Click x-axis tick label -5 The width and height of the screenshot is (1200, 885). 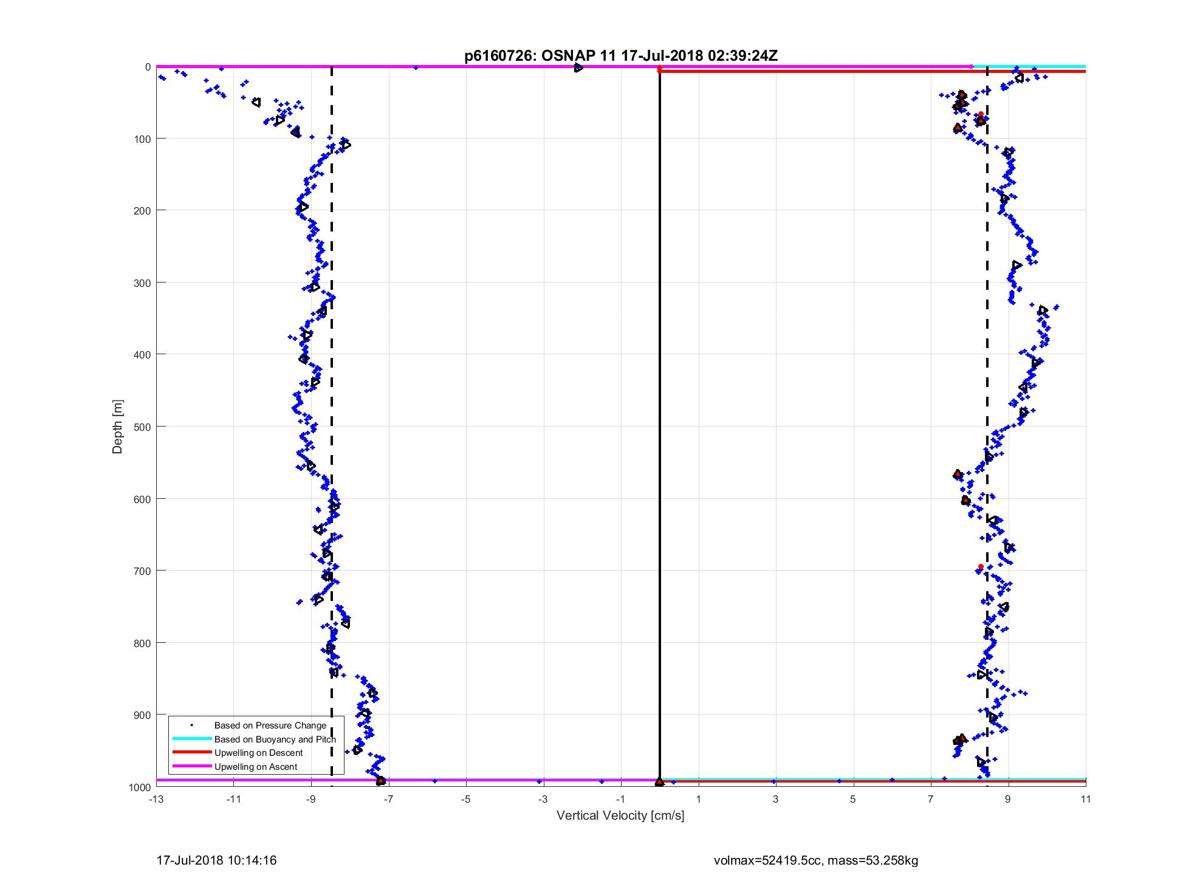(x=465, y=798)
